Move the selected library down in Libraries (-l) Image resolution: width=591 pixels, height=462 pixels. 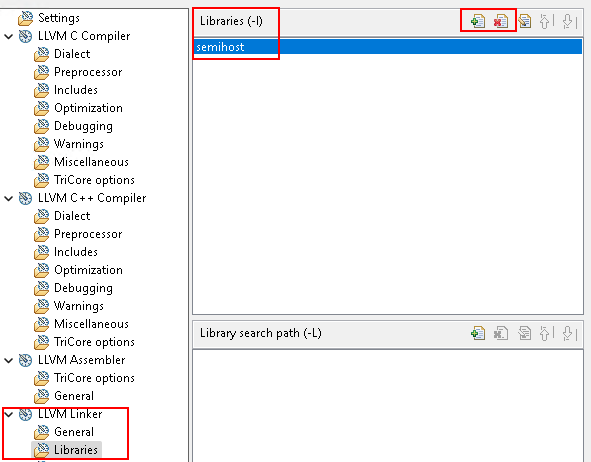[x=569, y=21]
